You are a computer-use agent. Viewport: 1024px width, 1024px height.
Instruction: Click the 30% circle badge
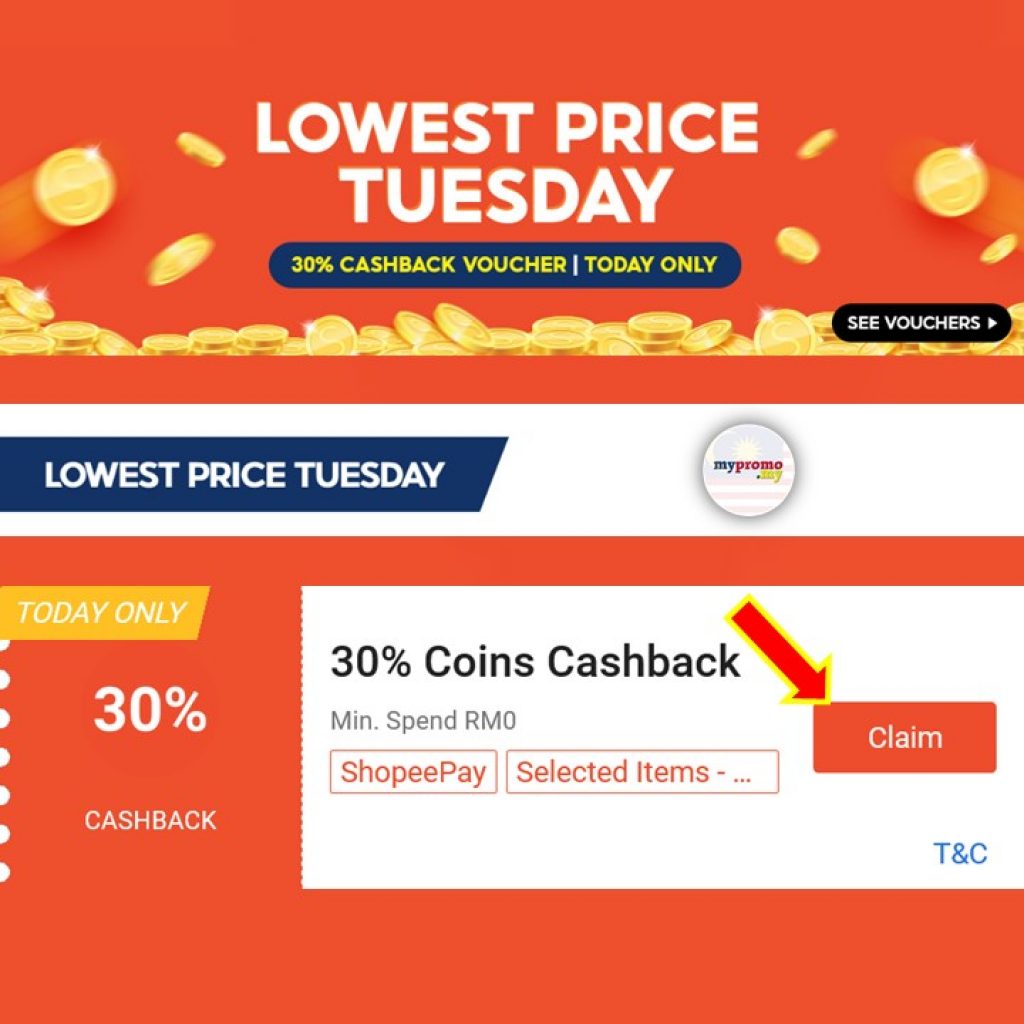[x=150, y=709]
